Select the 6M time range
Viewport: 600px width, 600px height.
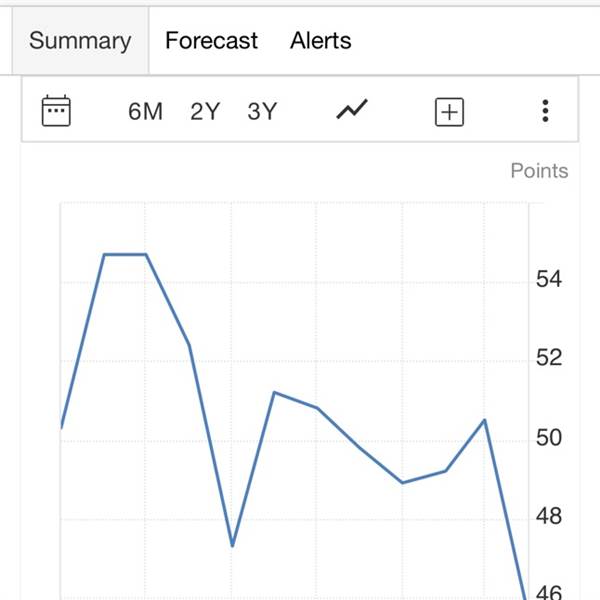[145, 111]
